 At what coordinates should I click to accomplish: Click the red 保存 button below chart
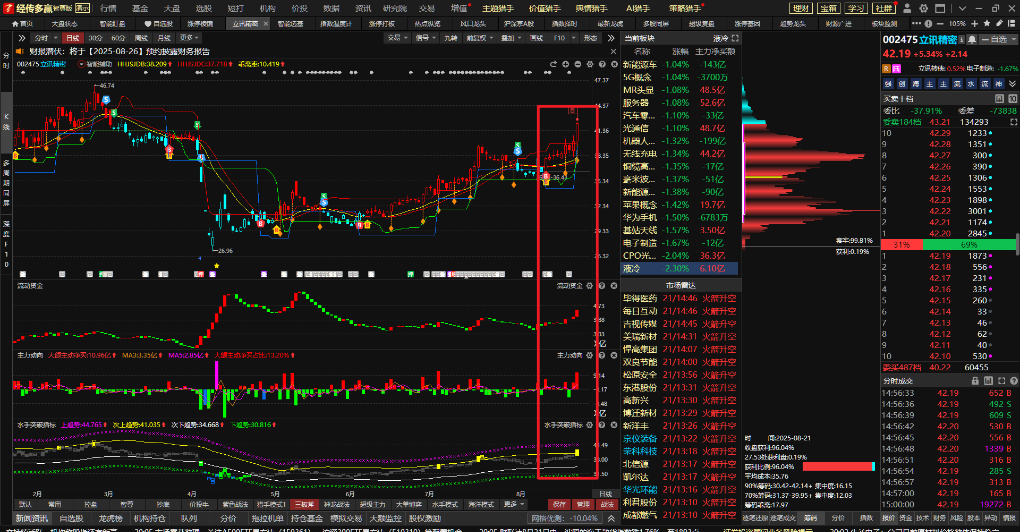(559, 504)
